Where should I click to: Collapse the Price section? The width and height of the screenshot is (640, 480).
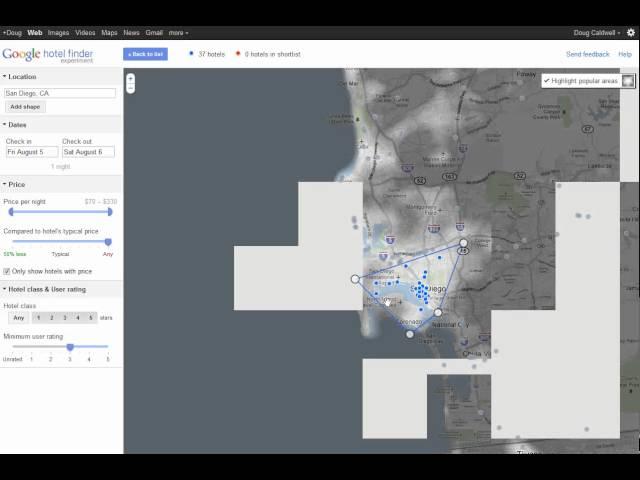point(14,184)
